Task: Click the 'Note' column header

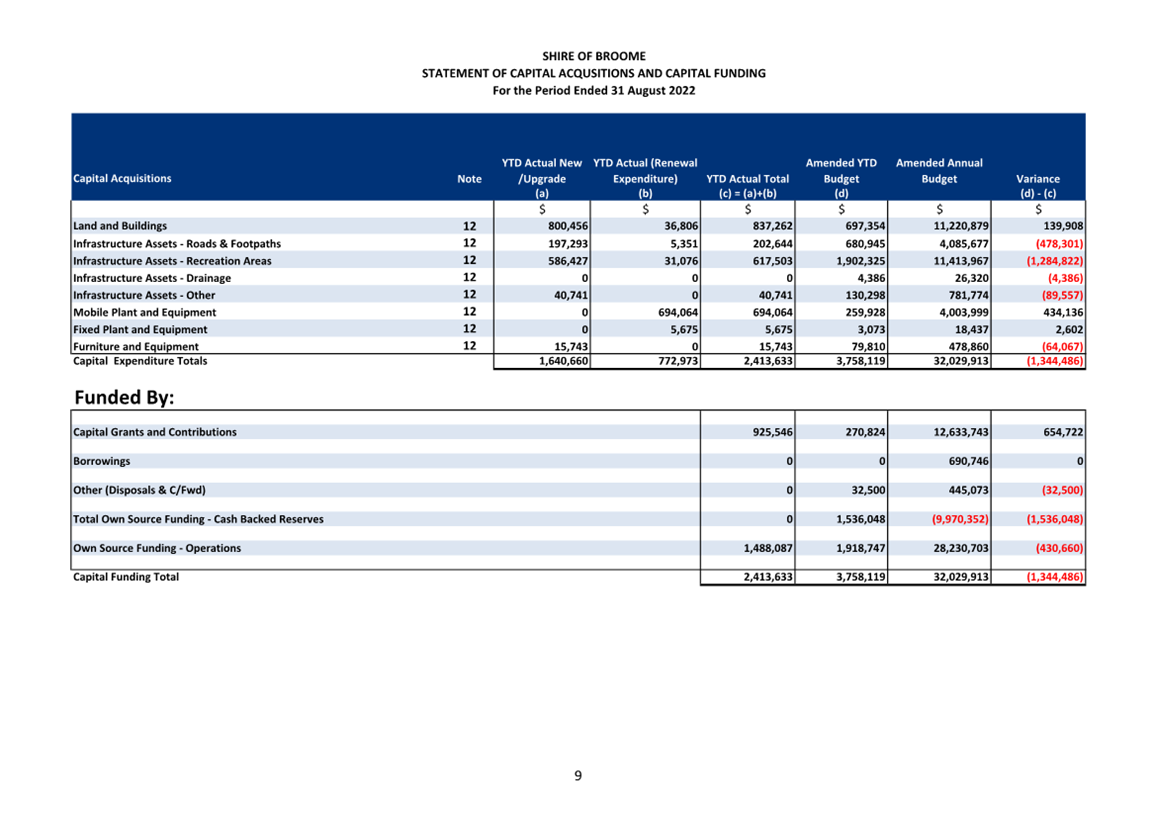Action: [469, 178]
